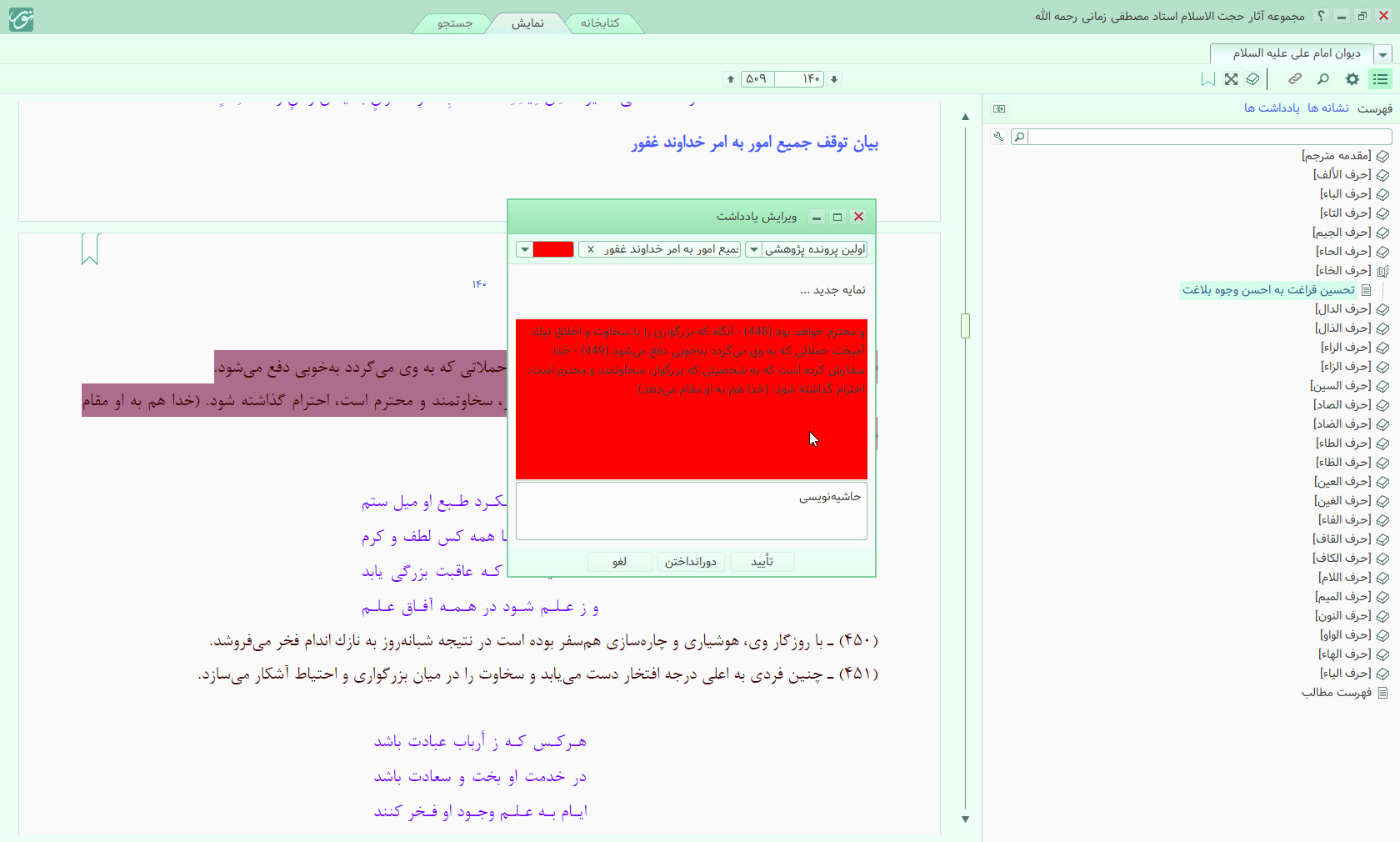Click the bookmark icon in toolbar
The width and height of the screenshot is (1400, 842).
[1207, 79]
